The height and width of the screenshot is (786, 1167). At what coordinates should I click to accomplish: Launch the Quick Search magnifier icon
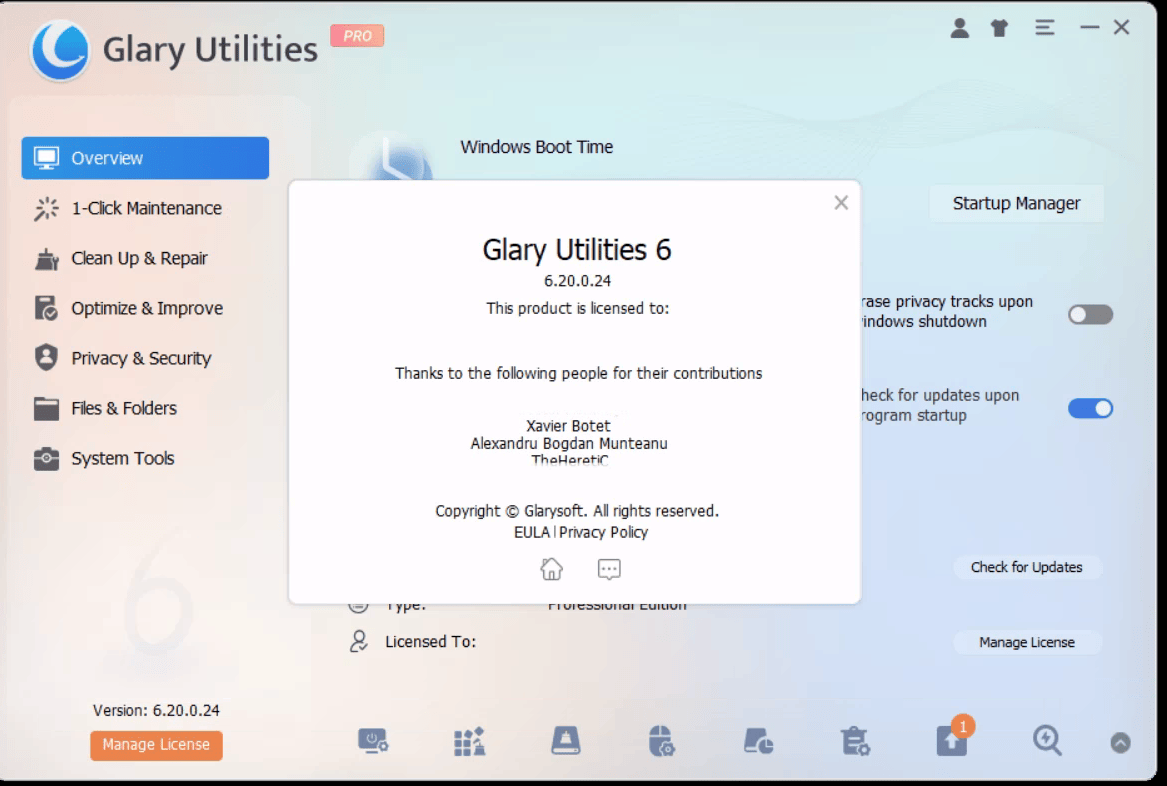click(1047, 741)
